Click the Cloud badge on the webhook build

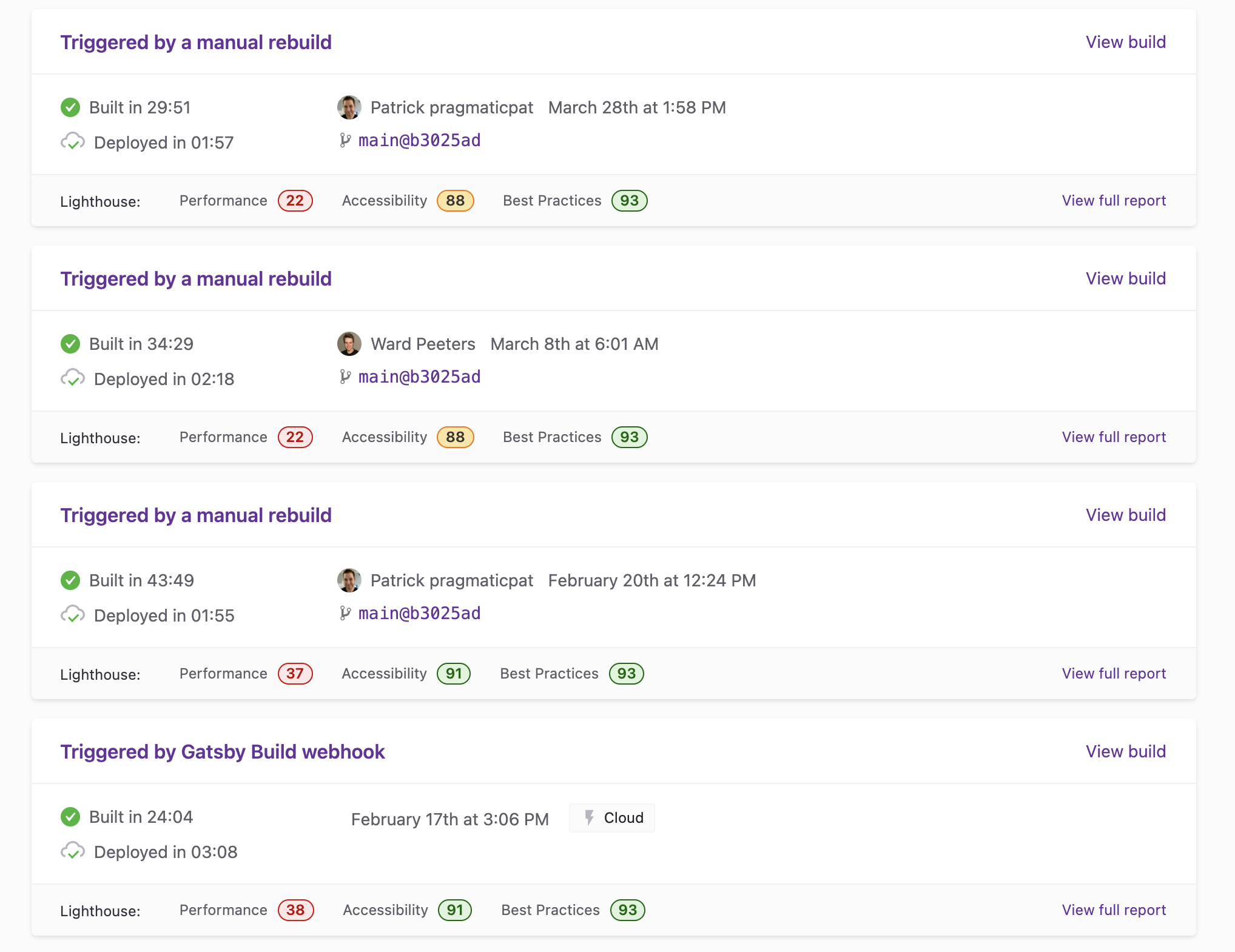coord(611,817)
